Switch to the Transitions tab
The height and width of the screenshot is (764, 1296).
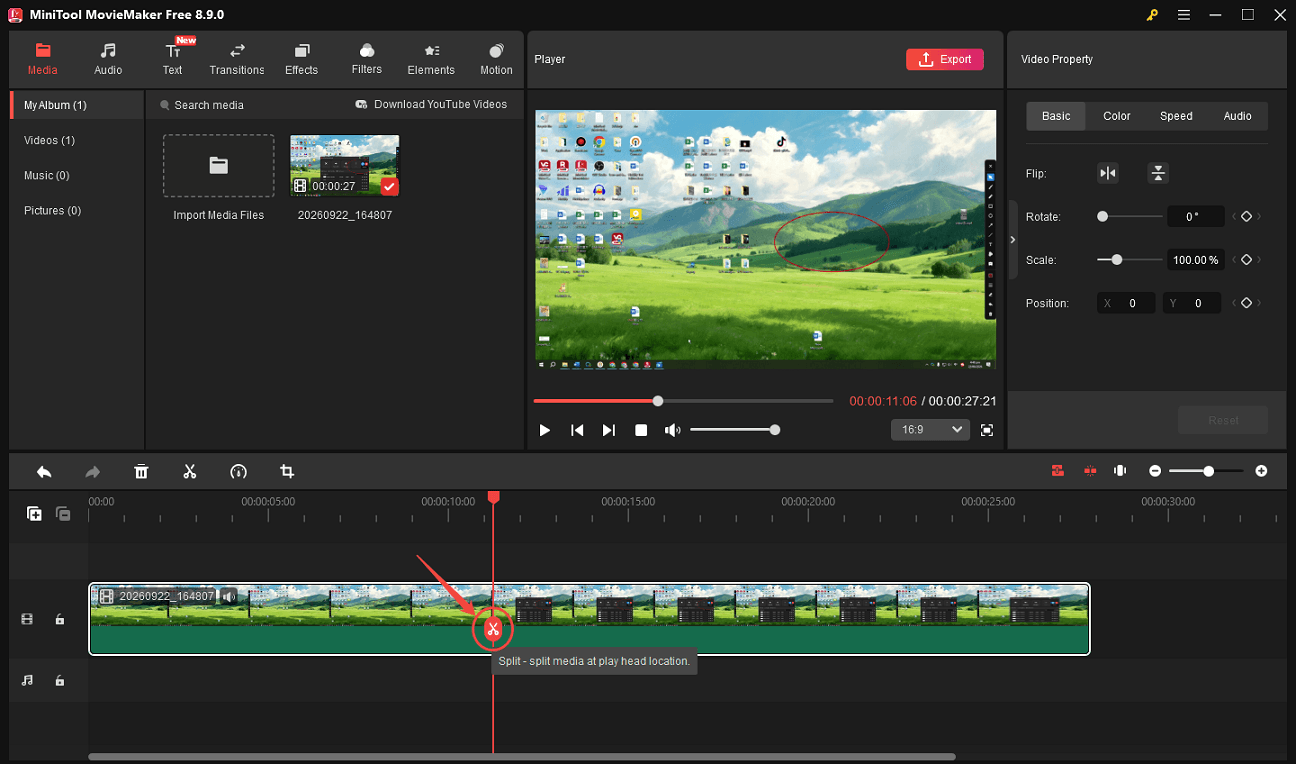point(237,59)
